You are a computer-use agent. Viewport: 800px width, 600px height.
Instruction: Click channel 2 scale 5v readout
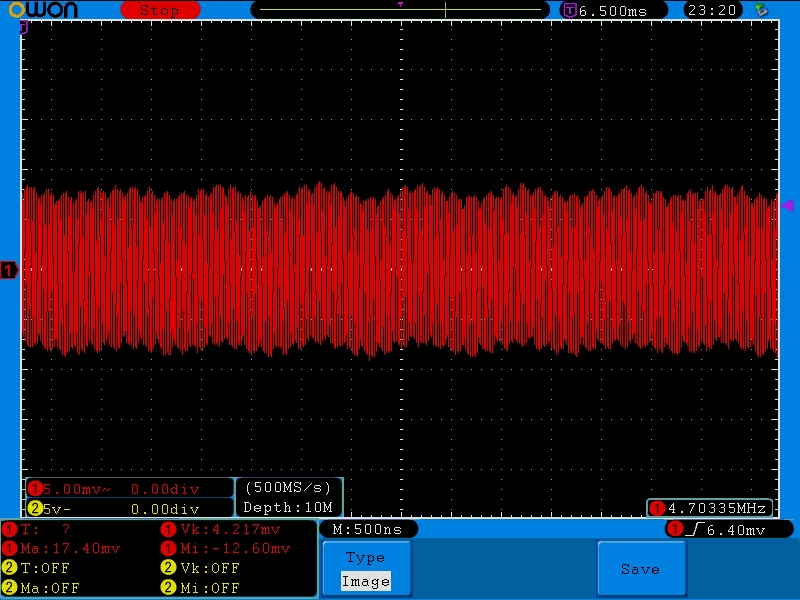click(57, 509)
